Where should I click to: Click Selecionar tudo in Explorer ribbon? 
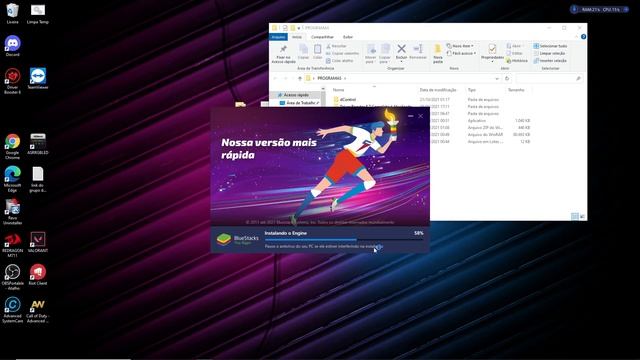coord(550,46)
